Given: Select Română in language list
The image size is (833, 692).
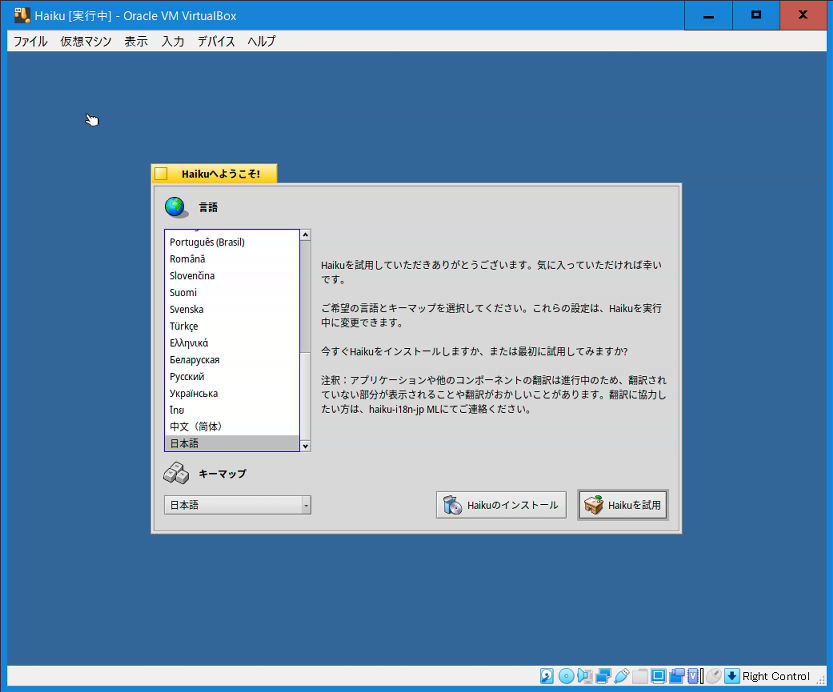Looking at the screenshot, I should pos(232,259).
